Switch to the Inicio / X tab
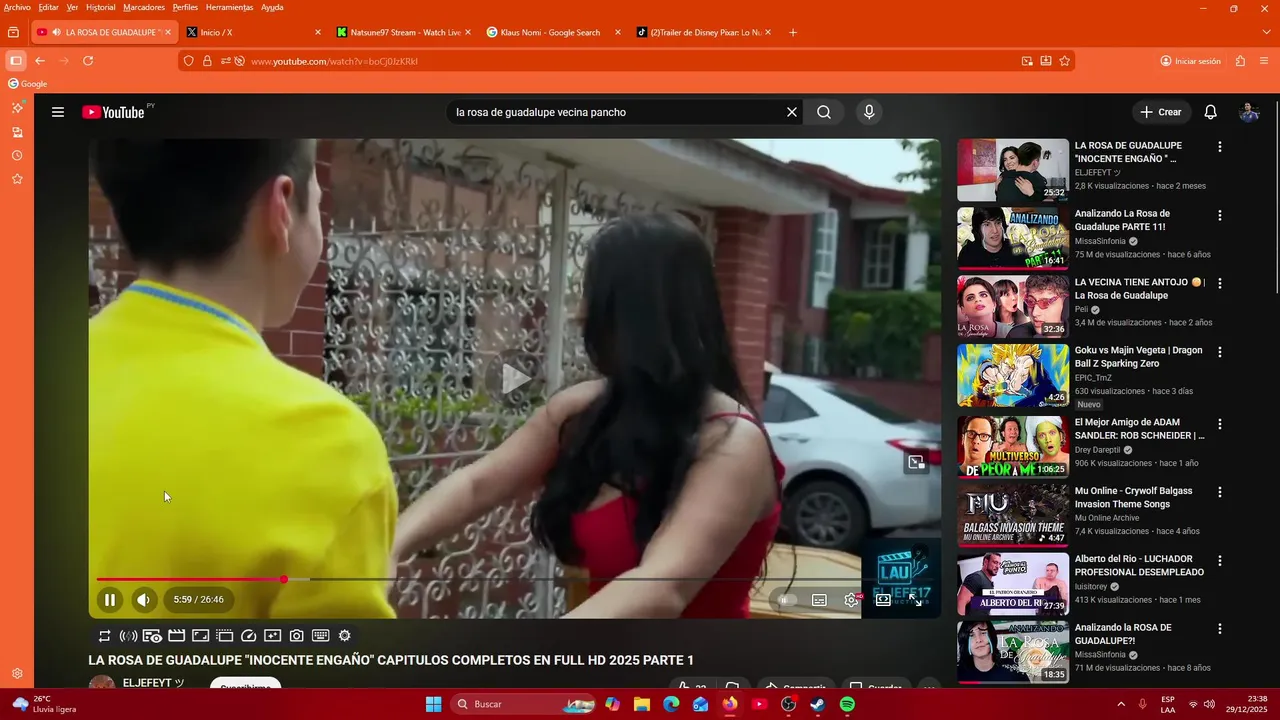Viewport: 1280px width, 720px height. tap(255, 32)
